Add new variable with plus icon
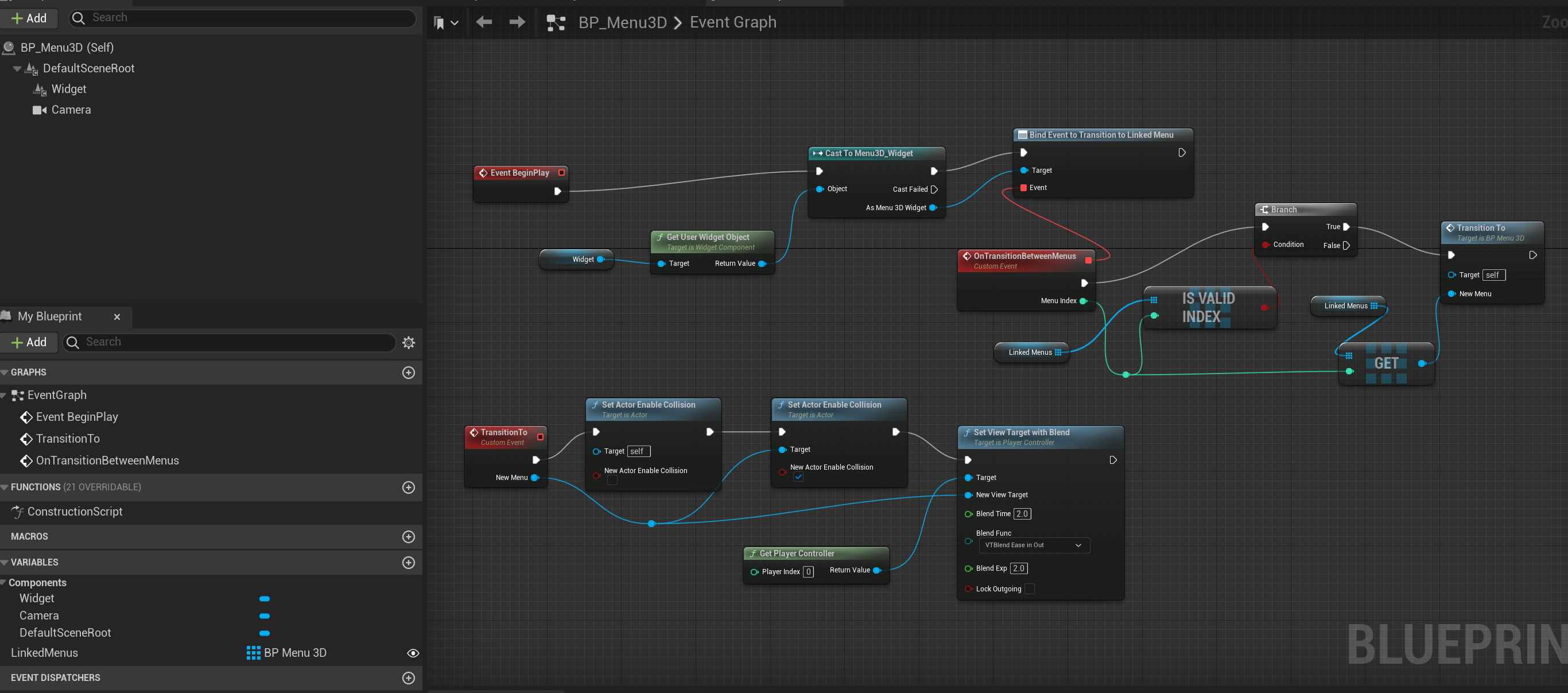 click(409, 563)
